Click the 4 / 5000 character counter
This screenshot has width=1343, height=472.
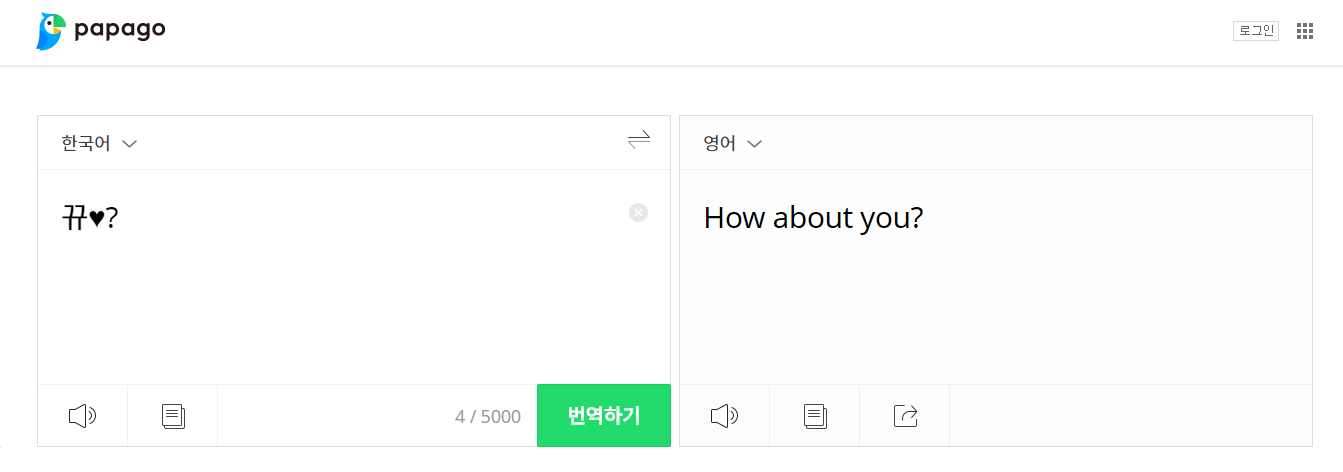(487, 417)
